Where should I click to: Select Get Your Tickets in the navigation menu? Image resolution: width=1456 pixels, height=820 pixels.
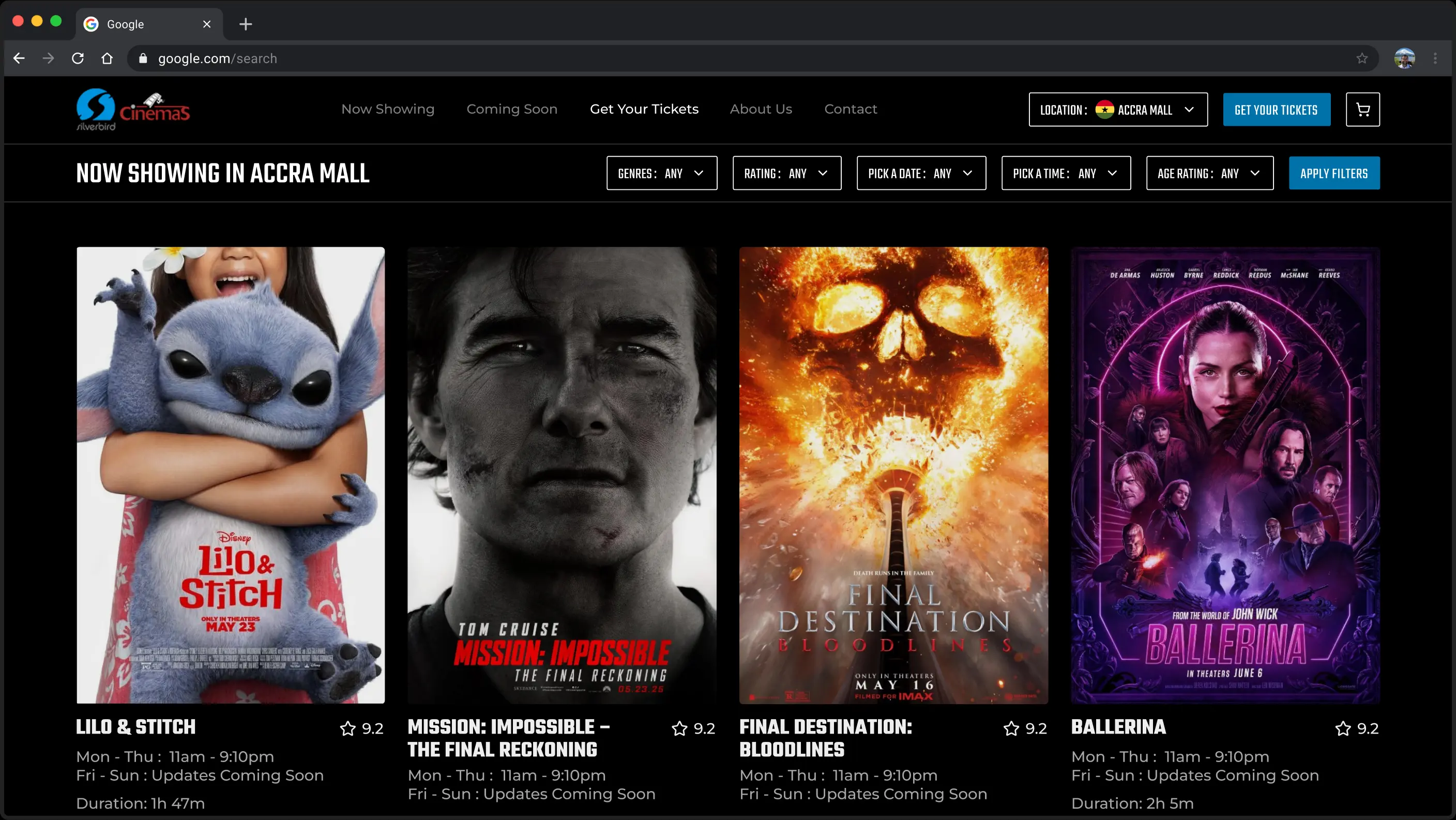click(x=644, y=109)
